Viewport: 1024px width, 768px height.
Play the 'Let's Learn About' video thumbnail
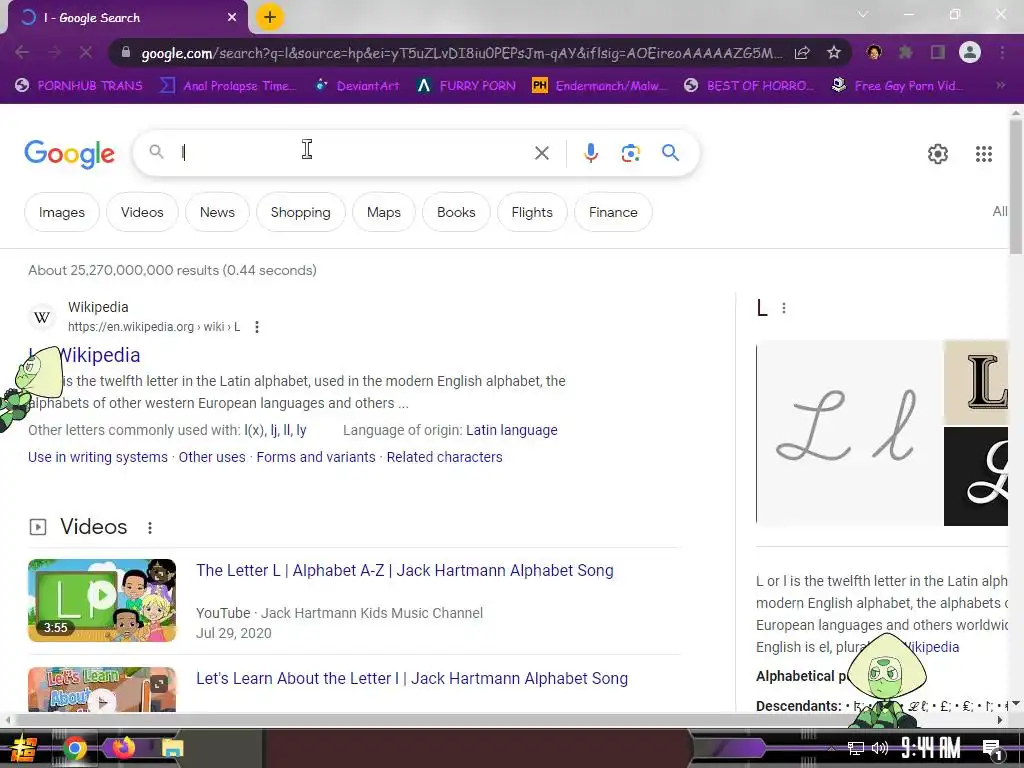tap(102, 690)
